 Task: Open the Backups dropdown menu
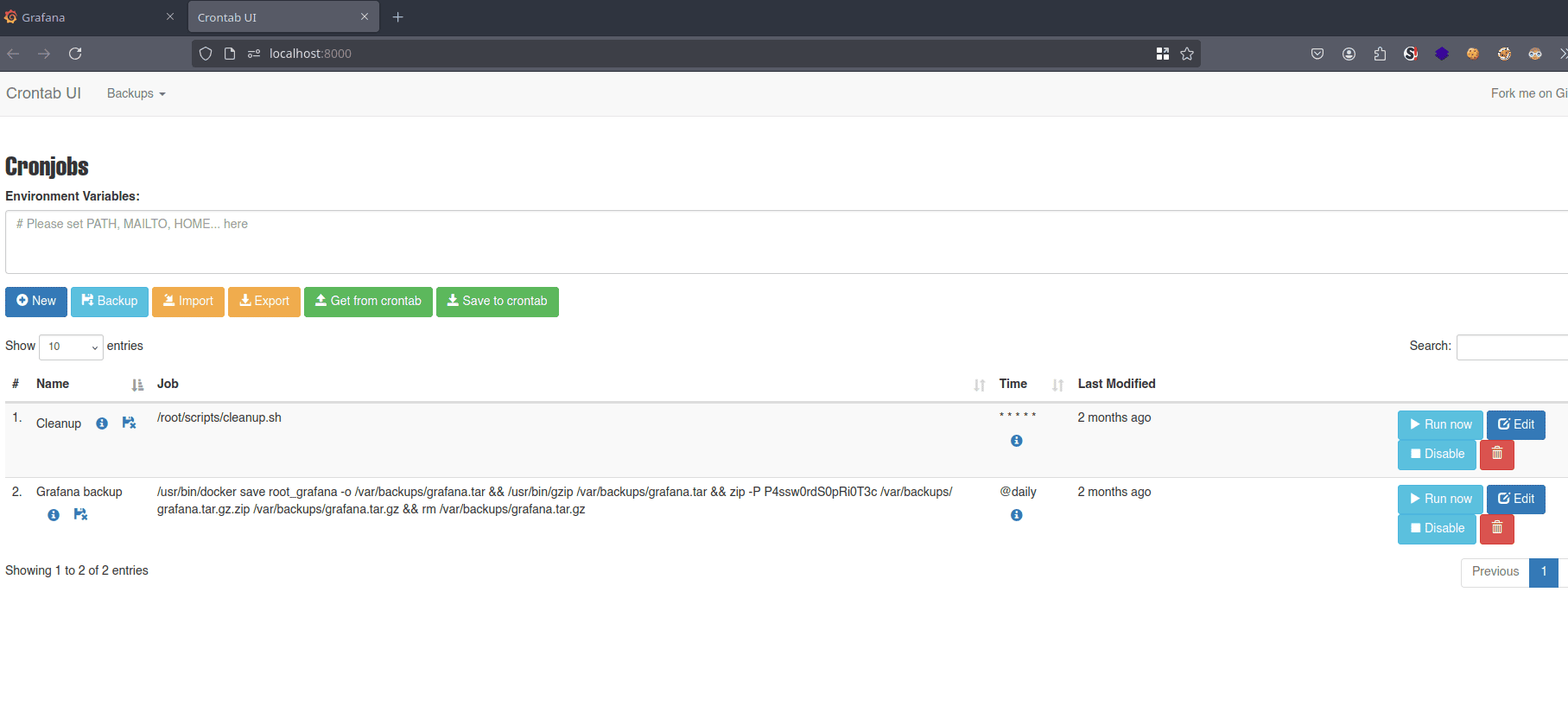click(x=136, y=93)
